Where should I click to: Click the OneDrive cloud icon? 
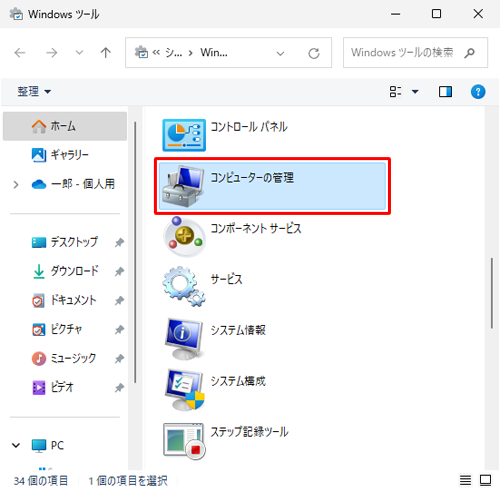[x=39, y=184]
